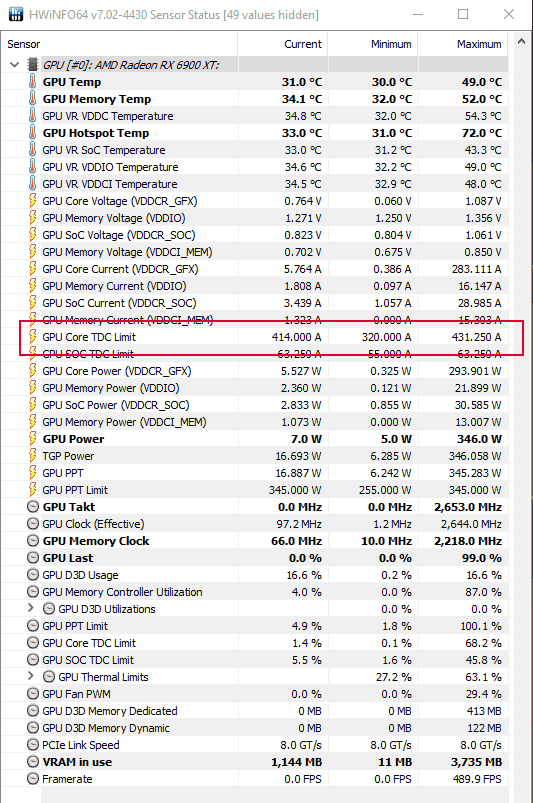Click the thermometer icon next to GPU Temp

pos(32,81)
